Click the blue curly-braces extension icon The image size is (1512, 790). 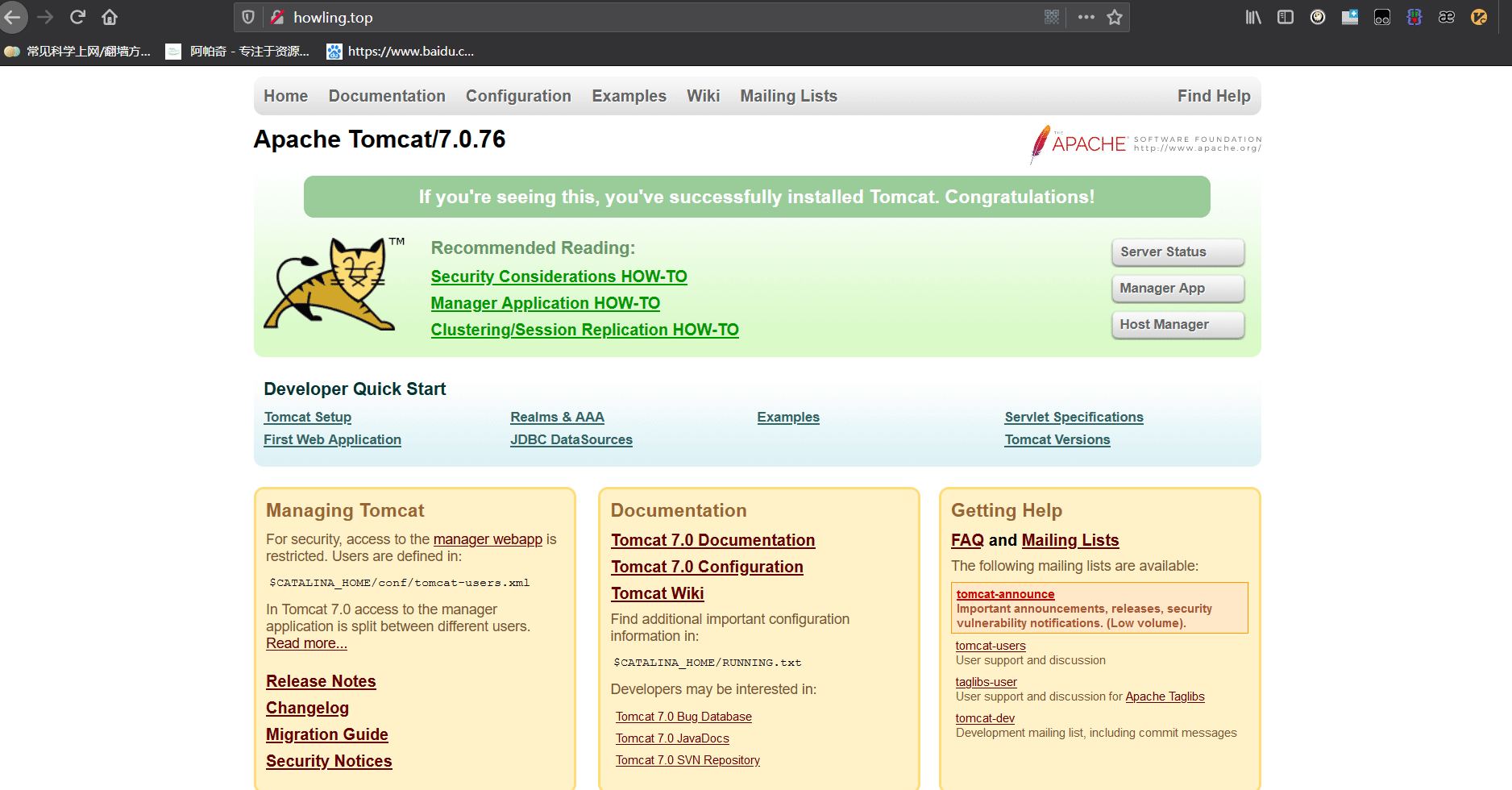[x=1414, y=17]
